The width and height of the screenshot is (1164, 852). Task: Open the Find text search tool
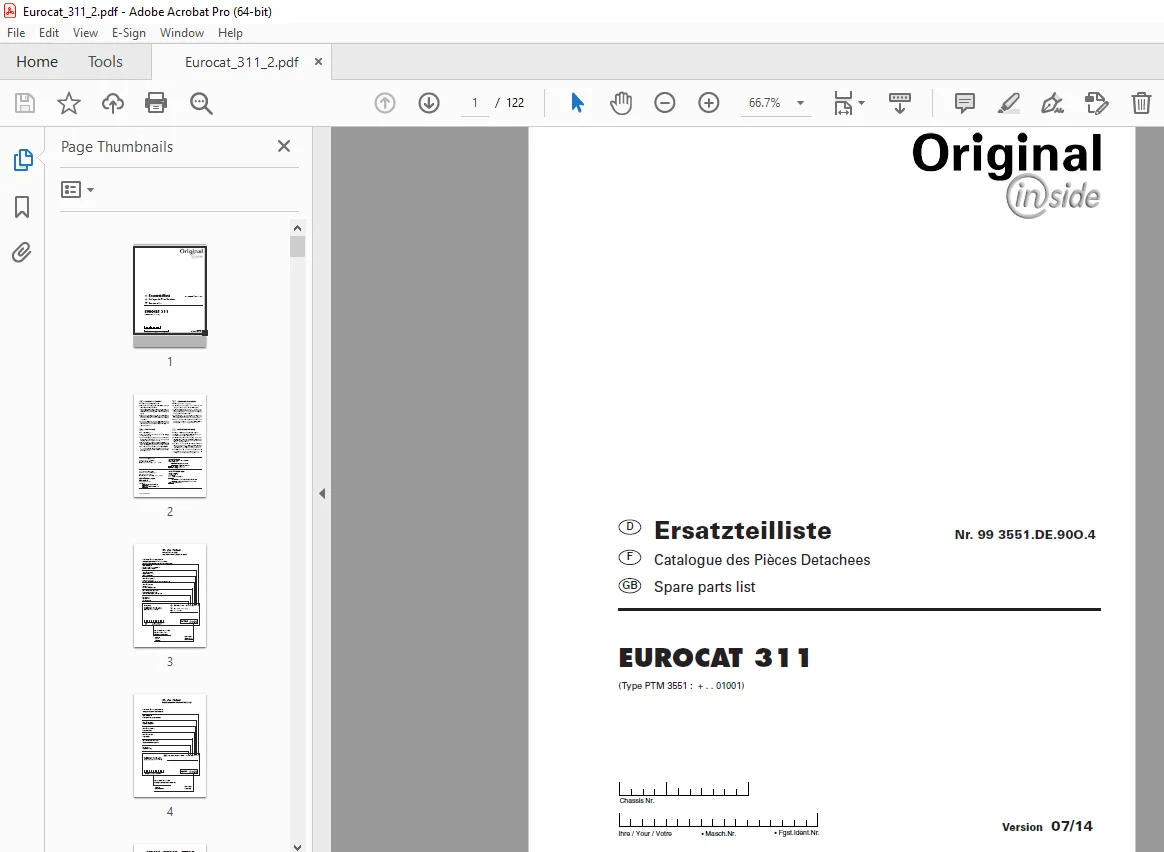(x=201, y=103)
